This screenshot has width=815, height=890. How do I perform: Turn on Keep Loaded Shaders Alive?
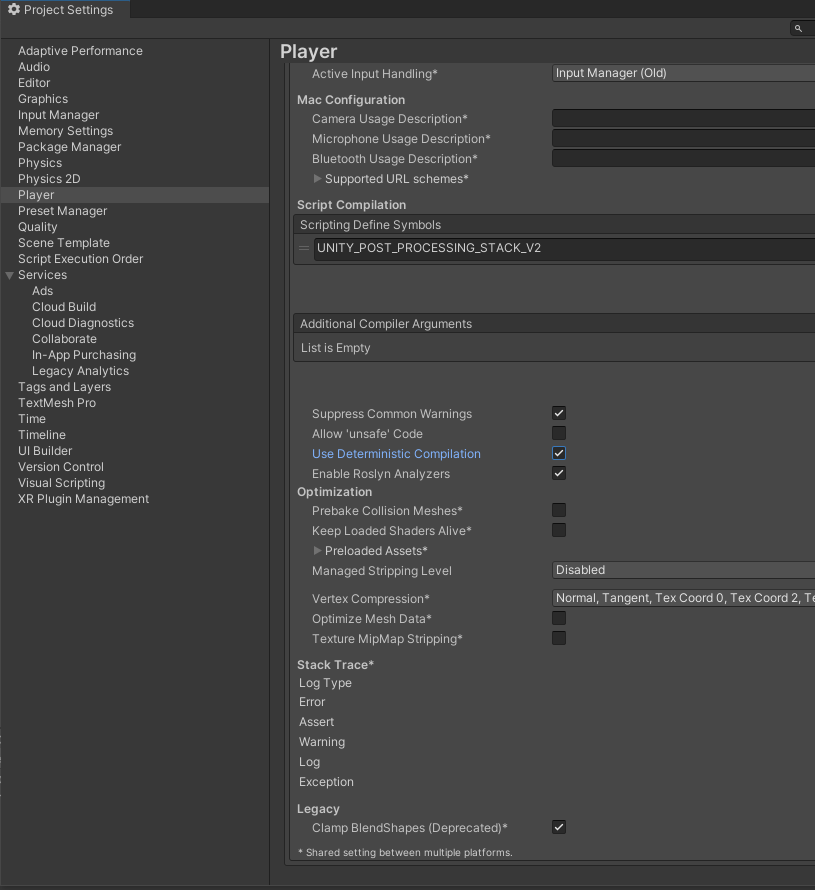coord(558,530)
